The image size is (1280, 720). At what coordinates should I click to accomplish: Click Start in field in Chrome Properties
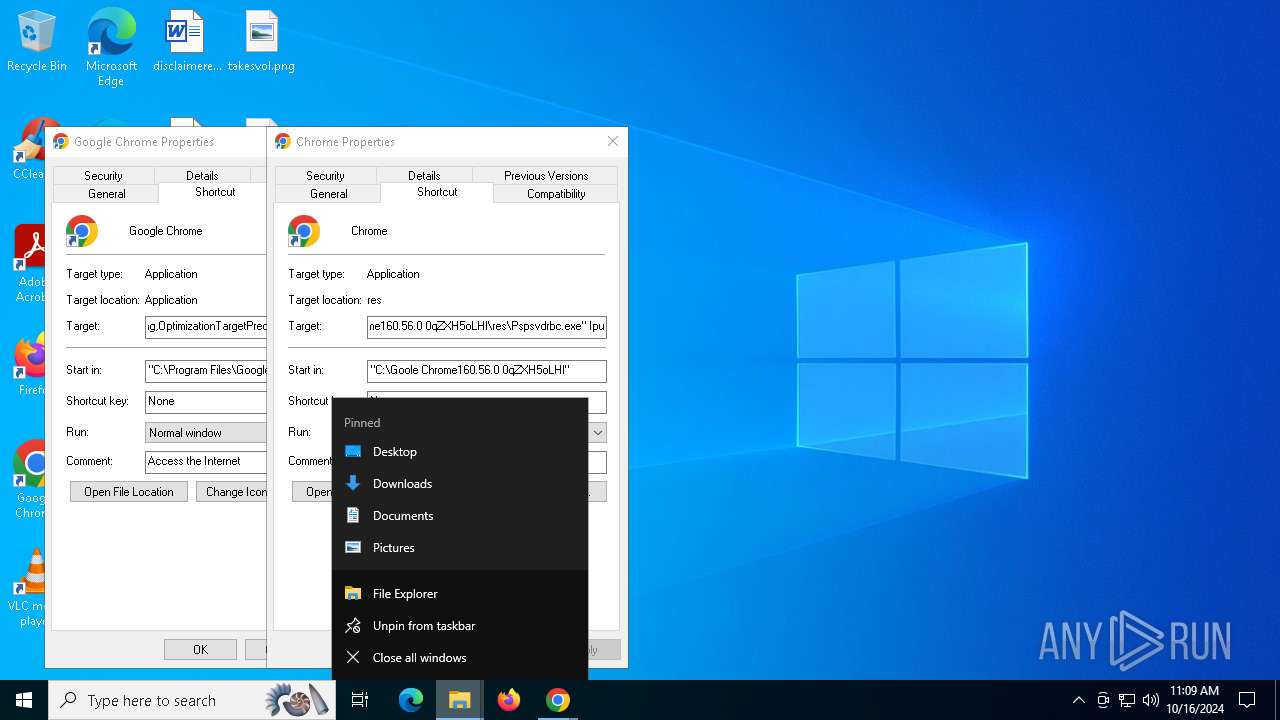(487, 370)
